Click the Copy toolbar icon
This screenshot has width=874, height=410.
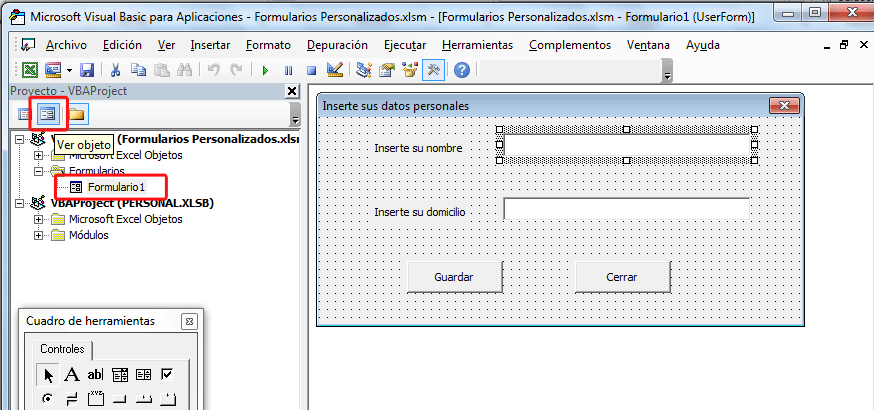138,70
